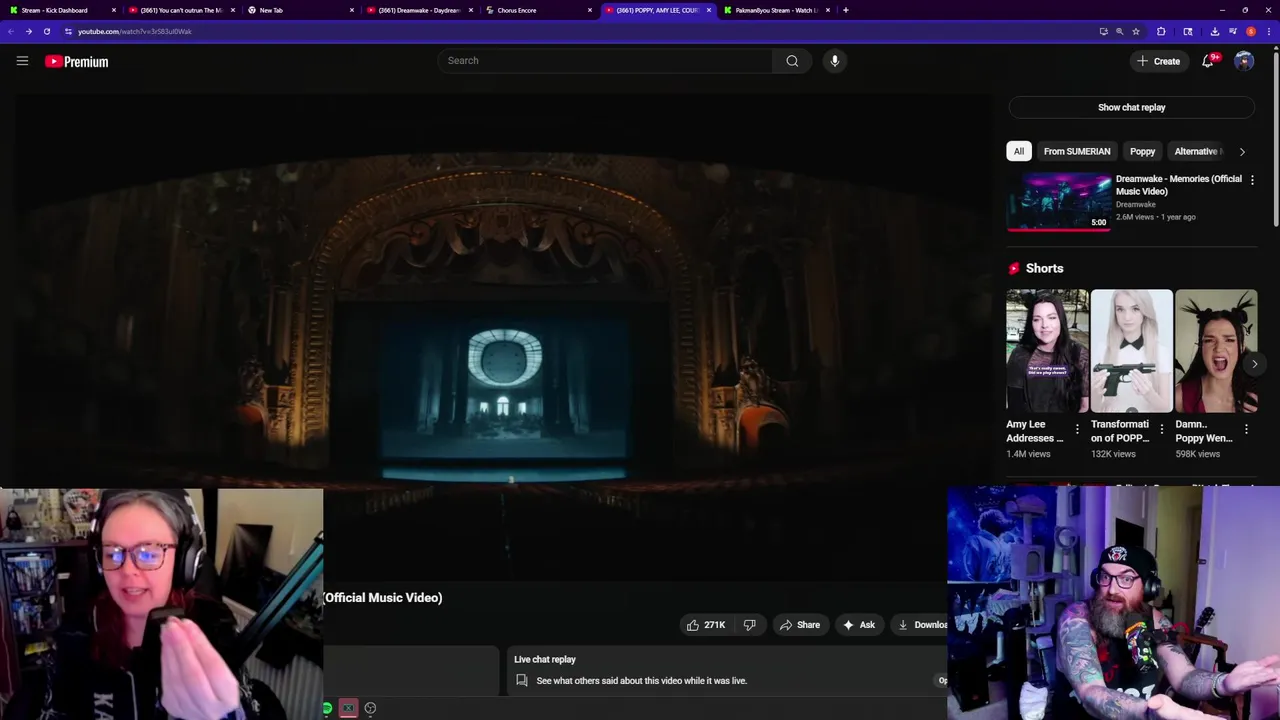Start voice search with microphone icon
Viewport: 1280px width, 720px height.
[835, 61]
